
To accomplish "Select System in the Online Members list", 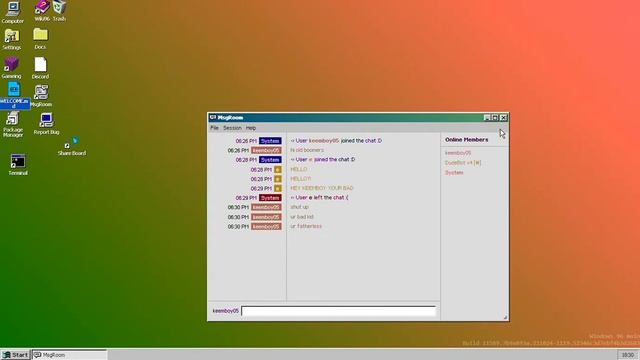I will click(x=454, y=173).
